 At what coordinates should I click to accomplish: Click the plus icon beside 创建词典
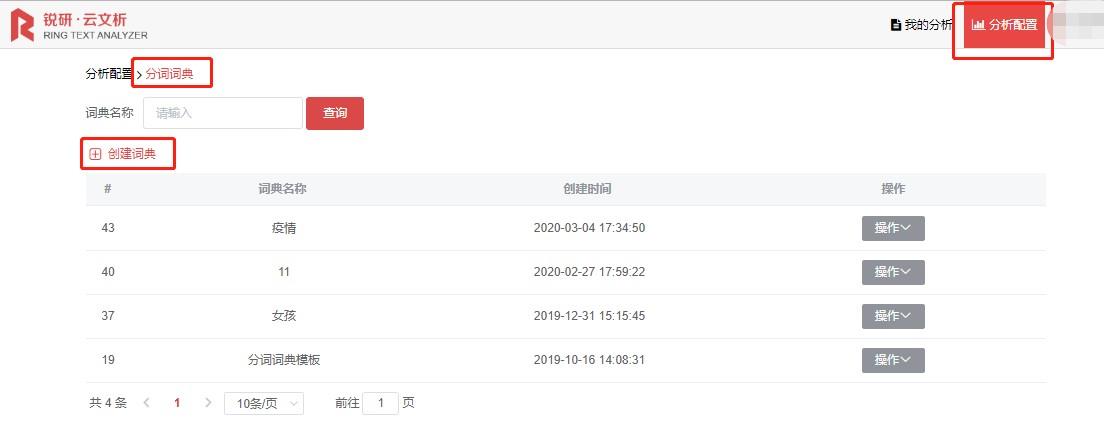point(95,154)
